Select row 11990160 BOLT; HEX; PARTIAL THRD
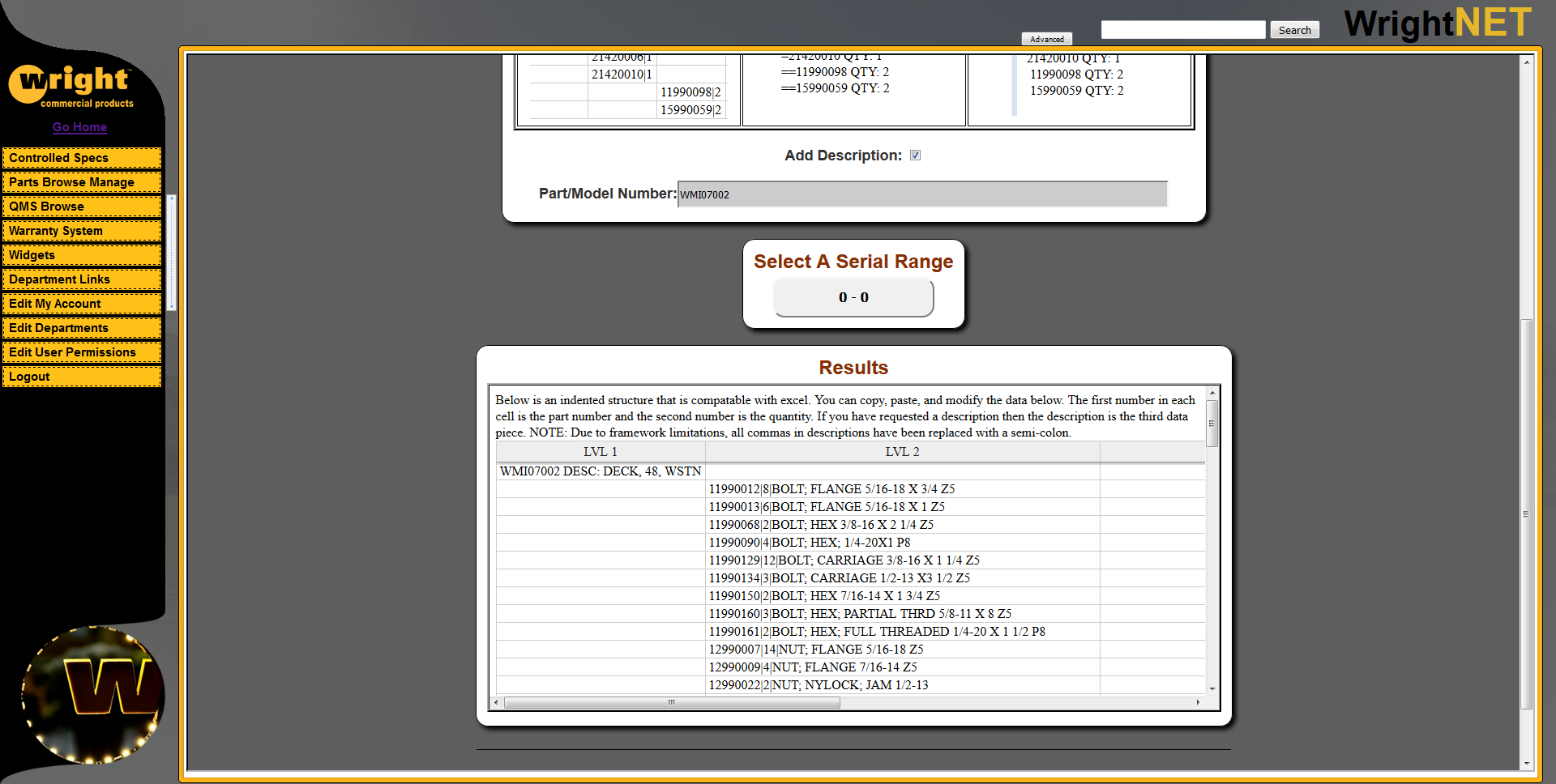Screen dimensions: 1556x784 click(x=902, y=614)
